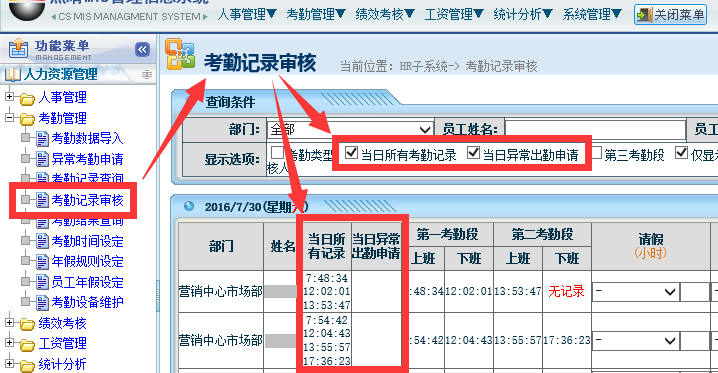Click the door icon on 关闭菜单 button
Image resolution: width=718 pixels, height=373 pixels.
[644, 15]
